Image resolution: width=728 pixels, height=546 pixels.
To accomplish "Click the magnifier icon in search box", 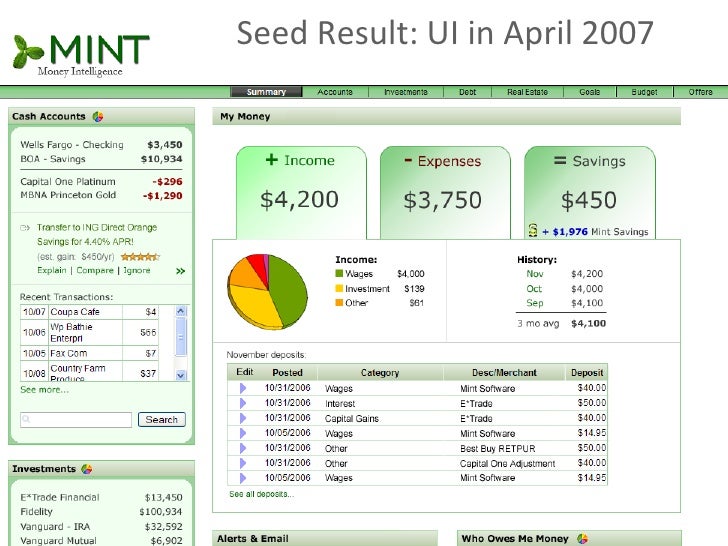I will (26, 420).
